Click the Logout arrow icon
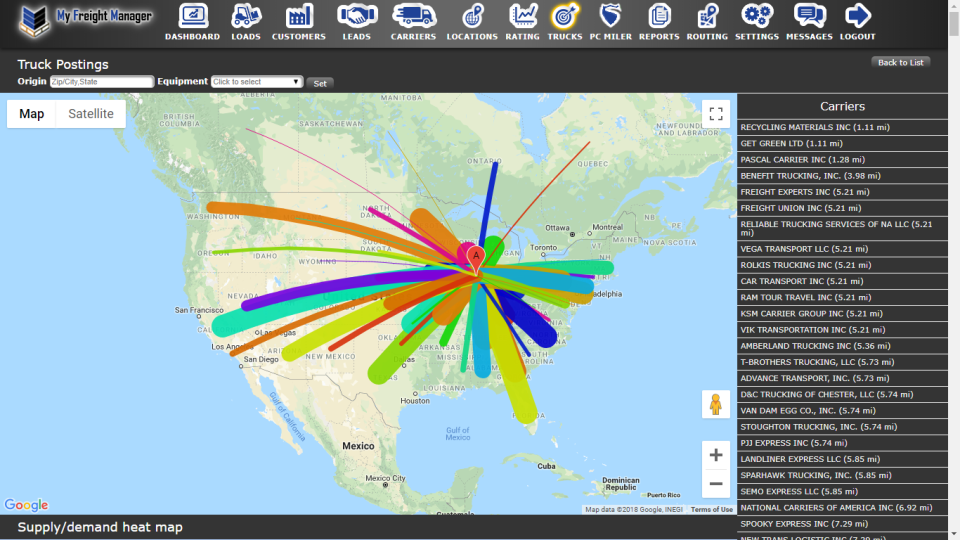 (858, 16)
